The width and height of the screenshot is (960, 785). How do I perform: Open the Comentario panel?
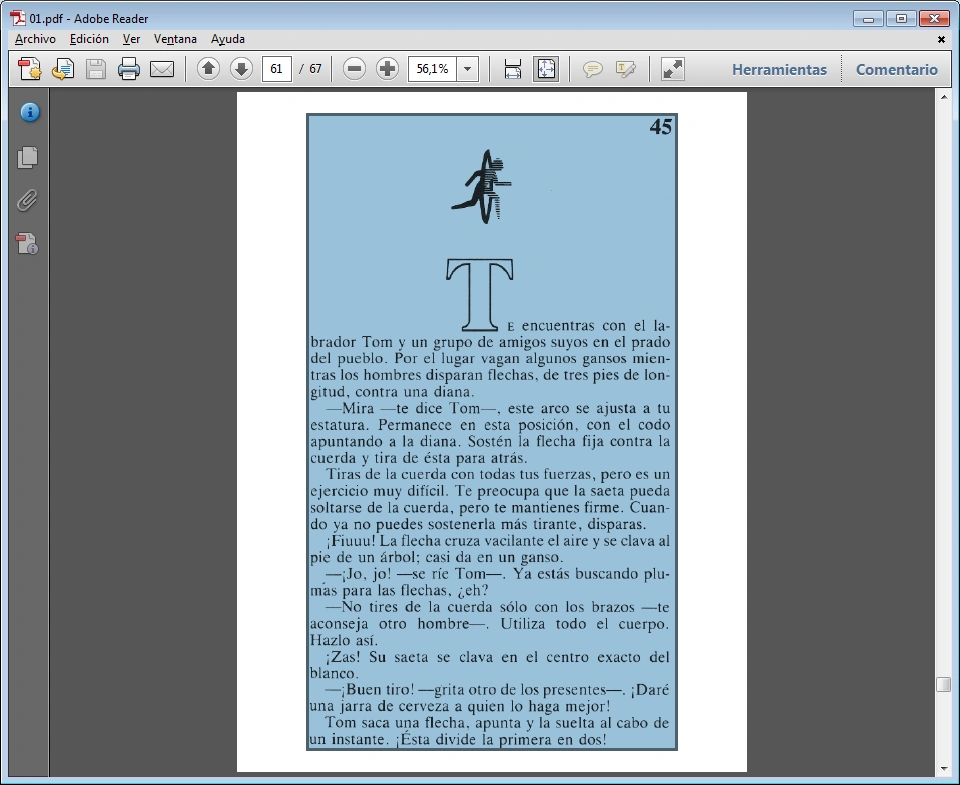point(896,69)
